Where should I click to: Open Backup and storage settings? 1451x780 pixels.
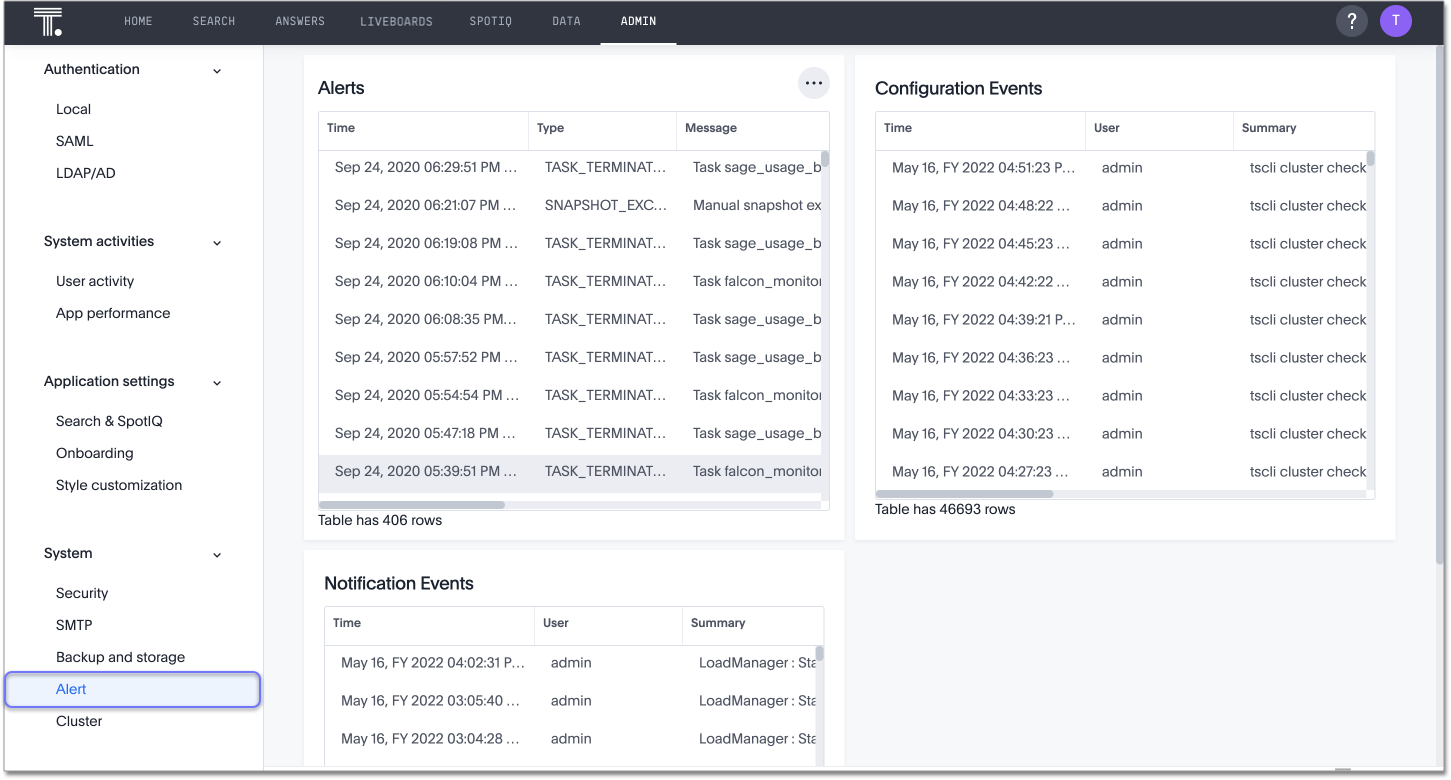point(120,657)
